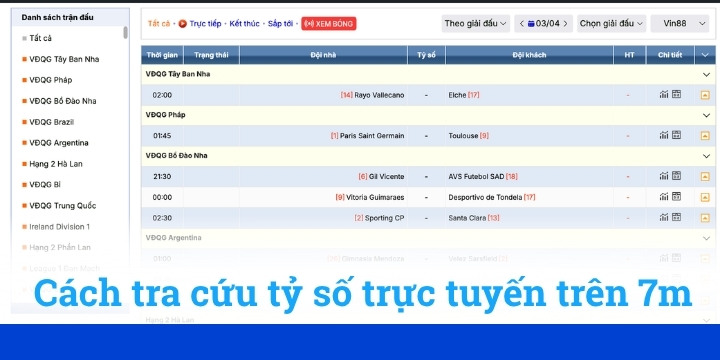
Task: Open Paris Saint Germain team link
Action: tap(372, 136)
